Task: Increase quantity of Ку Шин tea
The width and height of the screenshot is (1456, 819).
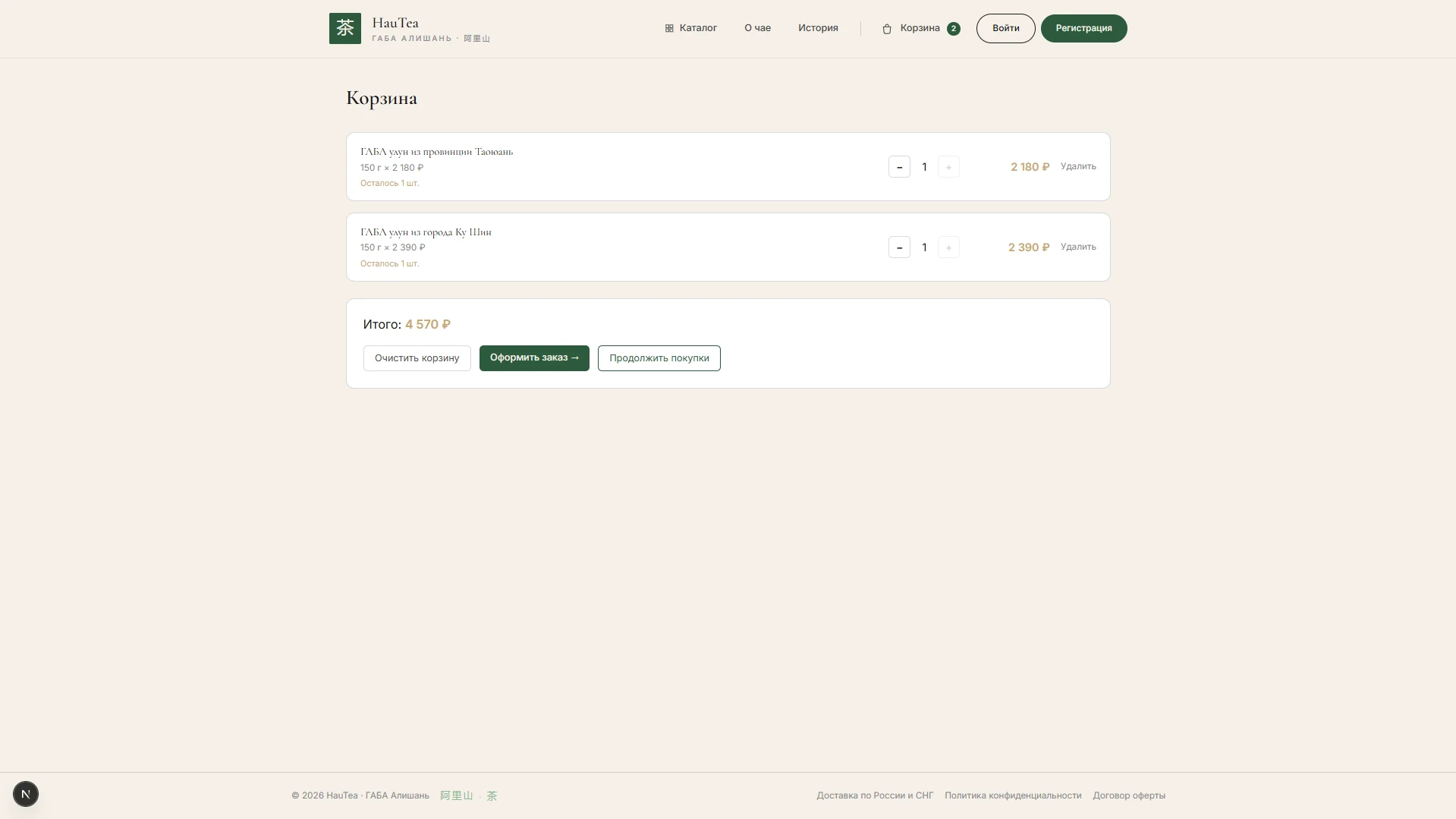Action: pyautogui.click(x=948, y=247)
